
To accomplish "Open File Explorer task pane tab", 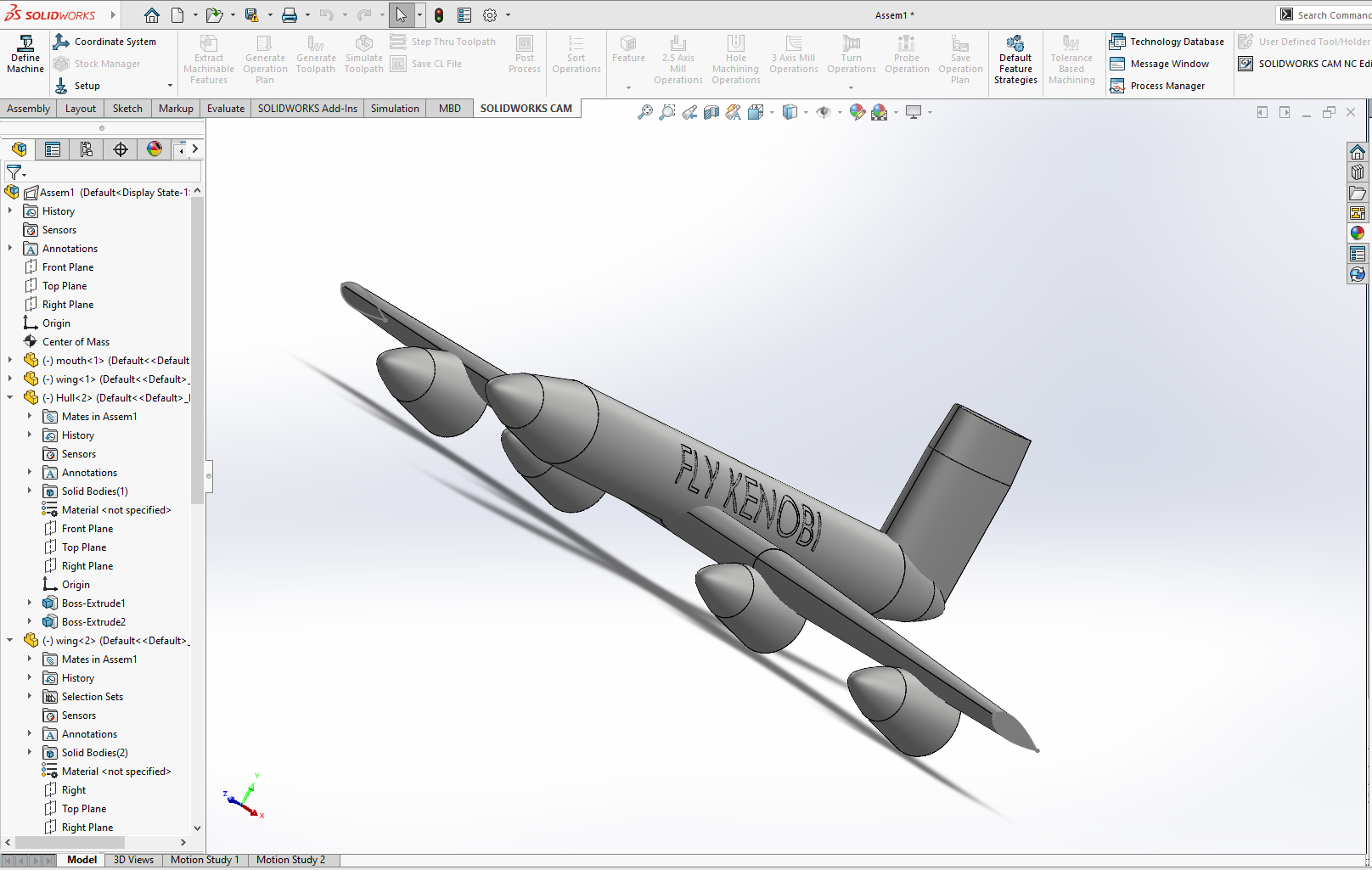I will point(1358,193).
